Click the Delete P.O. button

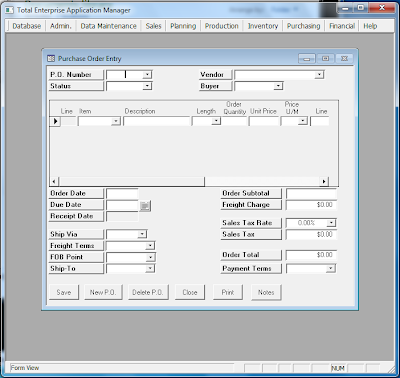[148, 292]
